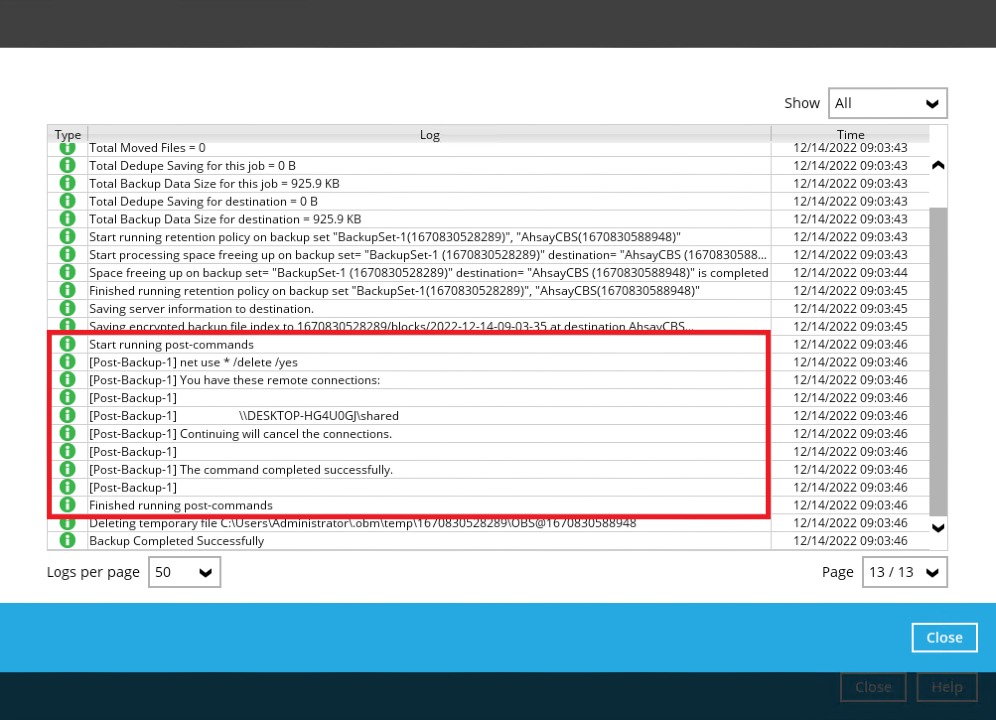The image size is (996, 720).
Task: Click the vertical scrollbar thumb
Action: click(938, 360)
